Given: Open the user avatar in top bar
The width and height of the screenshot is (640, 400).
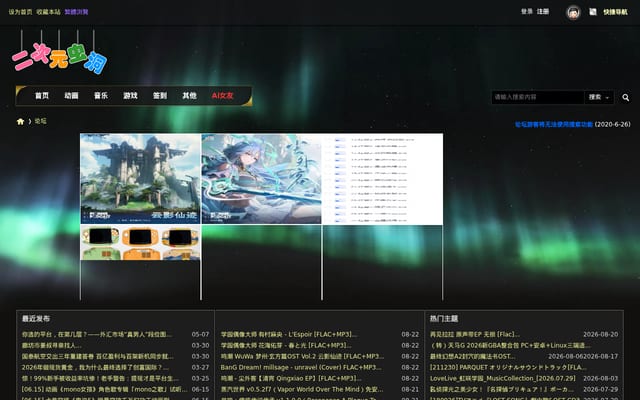Looking at the screenshot, I should tap(573, 12).
